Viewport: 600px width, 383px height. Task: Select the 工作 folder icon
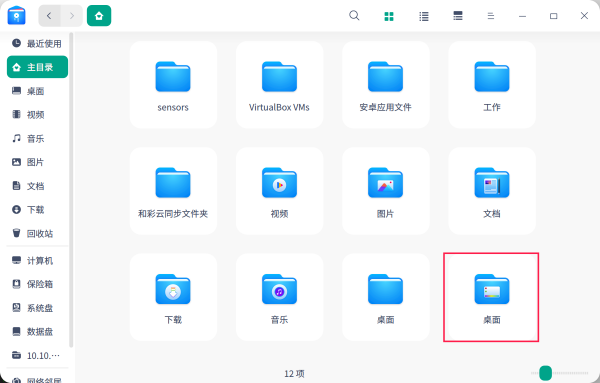pyautogui.click(x=492, y=77)
